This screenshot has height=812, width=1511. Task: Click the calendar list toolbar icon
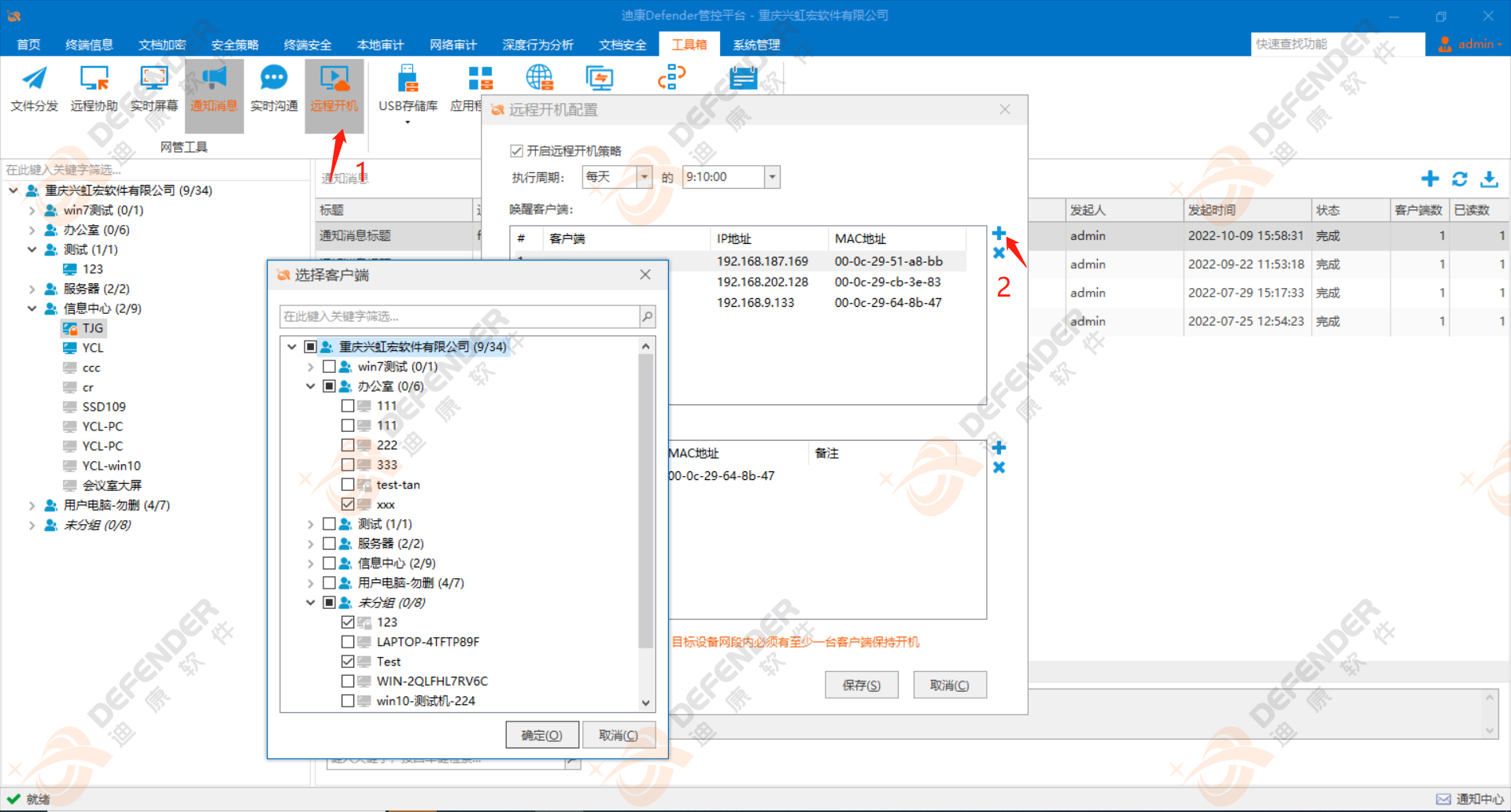pos(743,78)
